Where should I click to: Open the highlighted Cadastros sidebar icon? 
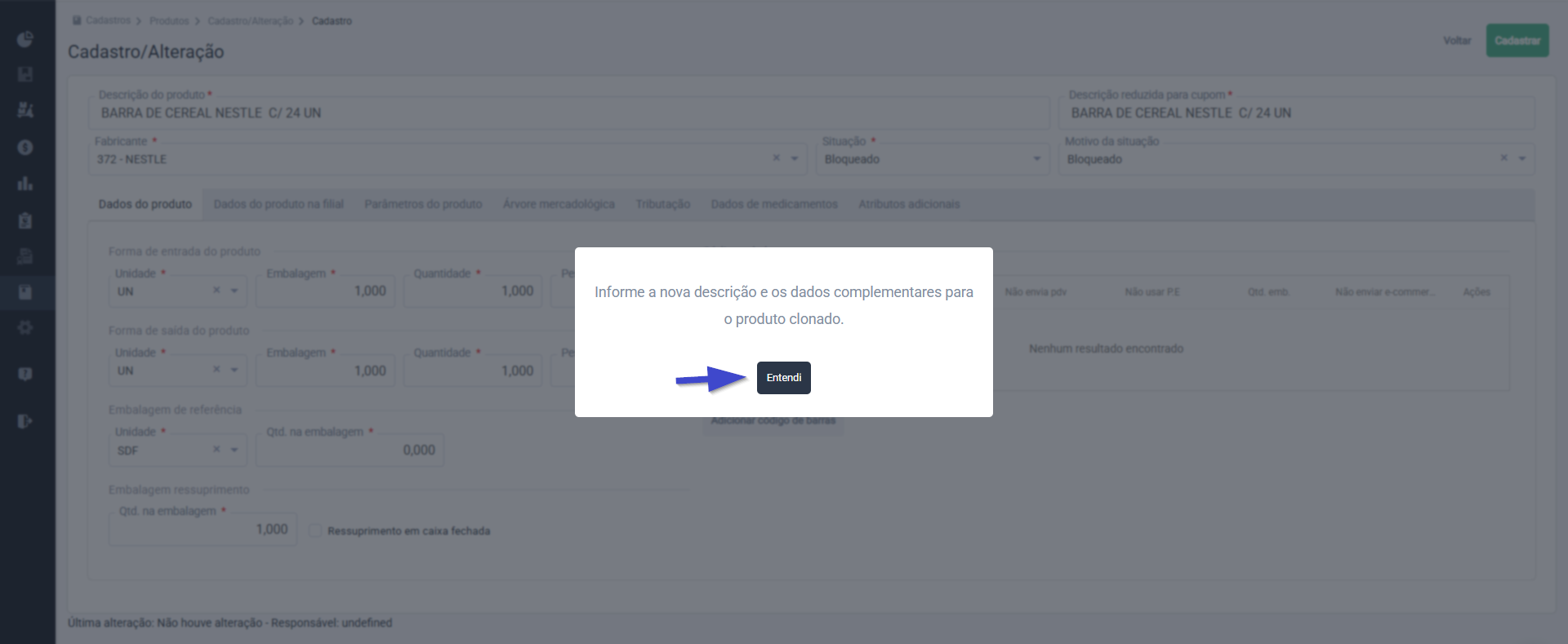(25, 292)
